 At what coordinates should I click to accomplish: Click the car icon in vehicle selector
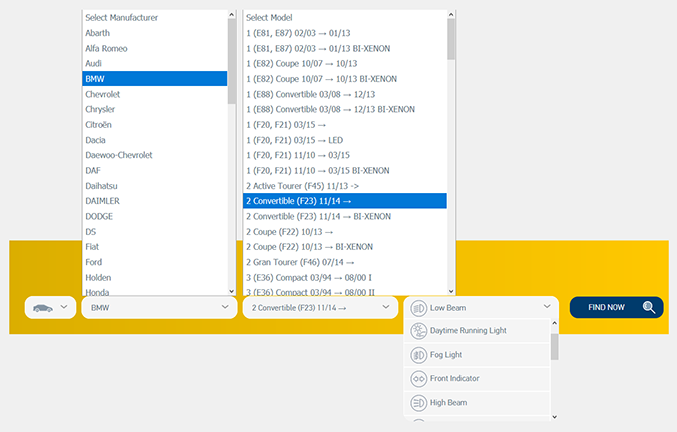(43, 308)
